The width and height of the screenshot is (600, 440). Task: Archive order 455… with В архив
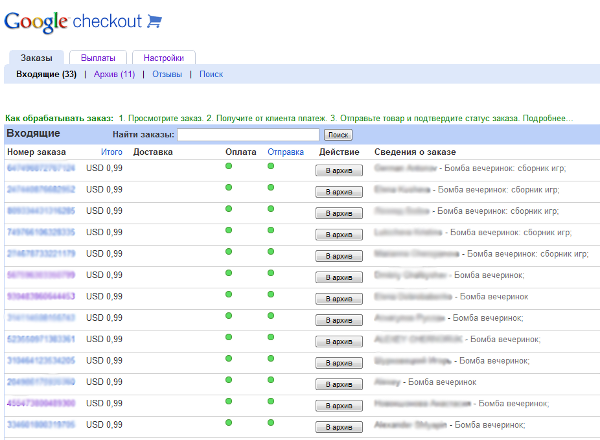pyautogui.click(x=339, y=406)
